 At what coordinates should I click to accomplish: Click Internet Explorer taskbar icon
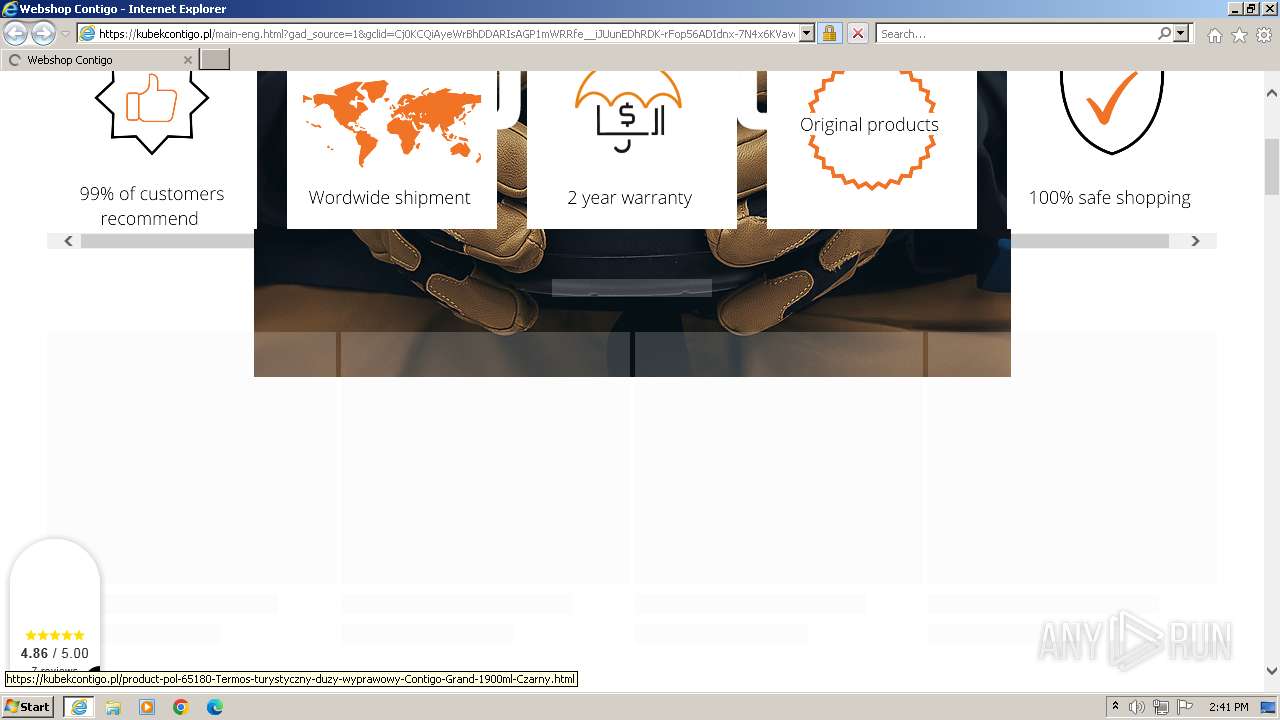pyautogui.click(x=78, y=707)
